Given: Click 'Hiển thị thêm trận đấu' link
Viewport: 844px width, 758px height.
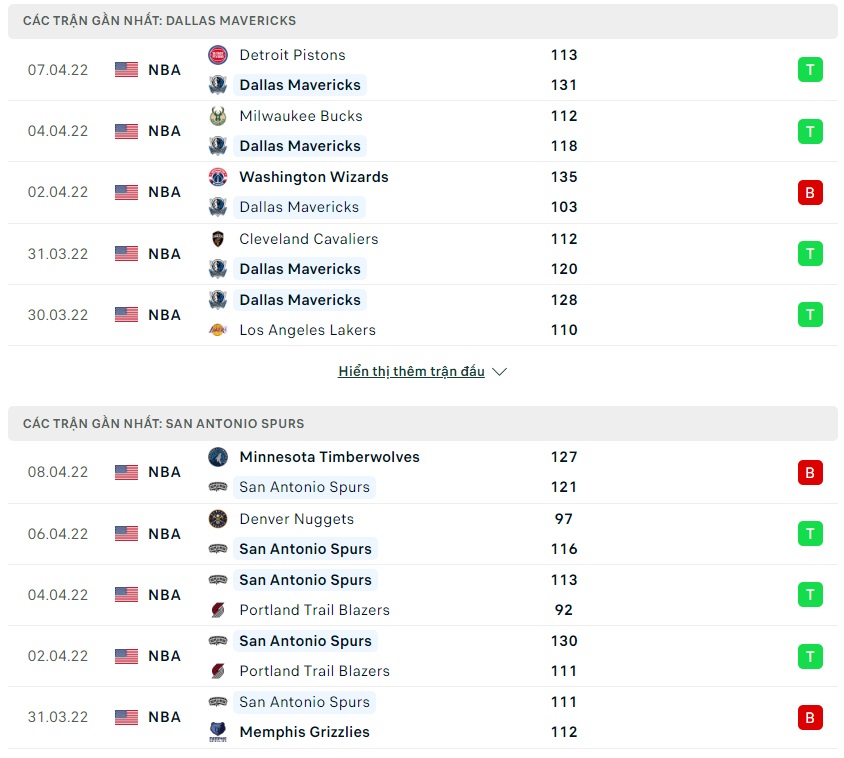Looking at the screenshot, I should (411, 371).
